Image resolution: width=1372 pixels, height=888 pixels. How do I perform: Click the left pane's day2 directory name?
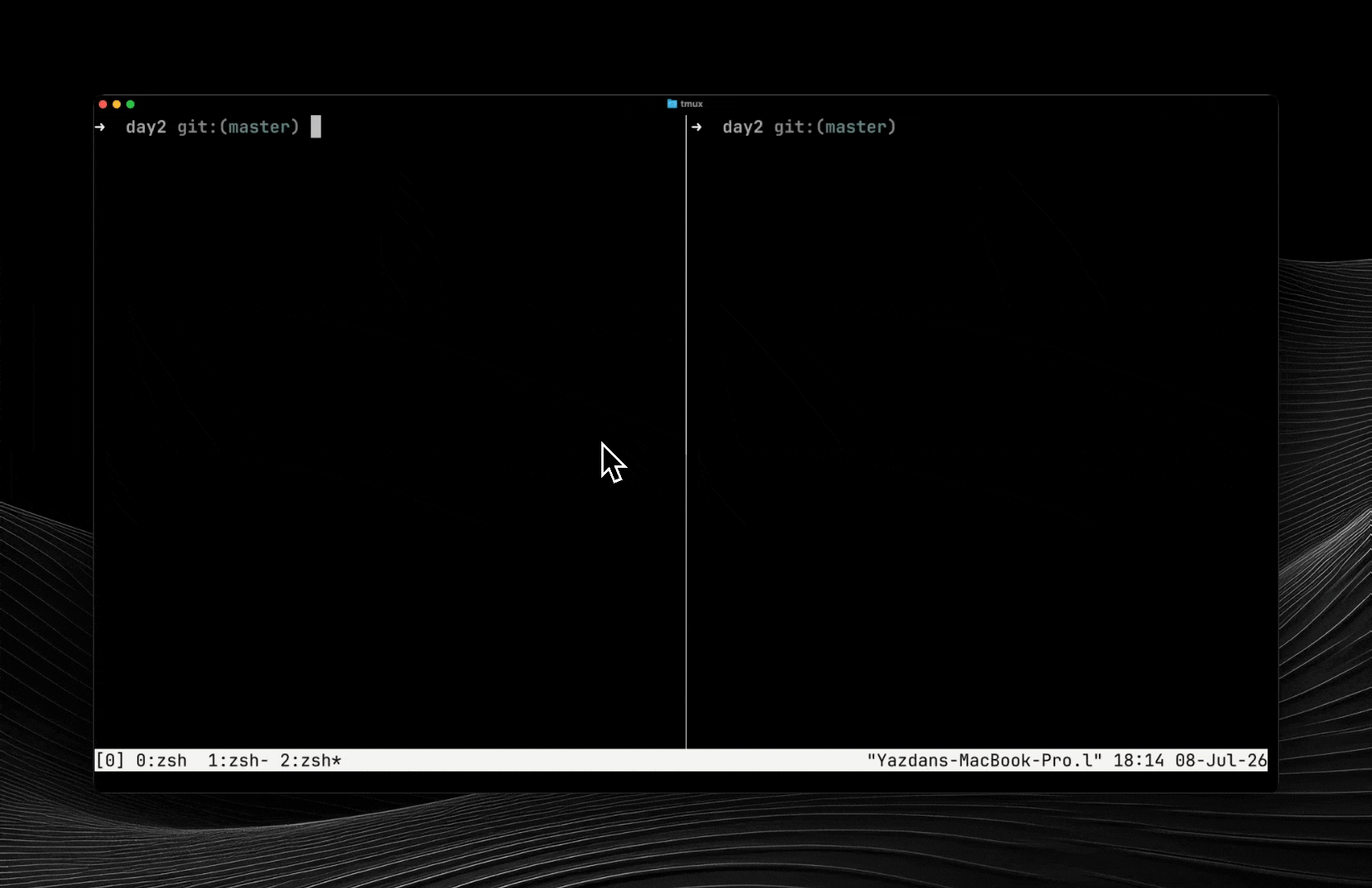(146, 127)
